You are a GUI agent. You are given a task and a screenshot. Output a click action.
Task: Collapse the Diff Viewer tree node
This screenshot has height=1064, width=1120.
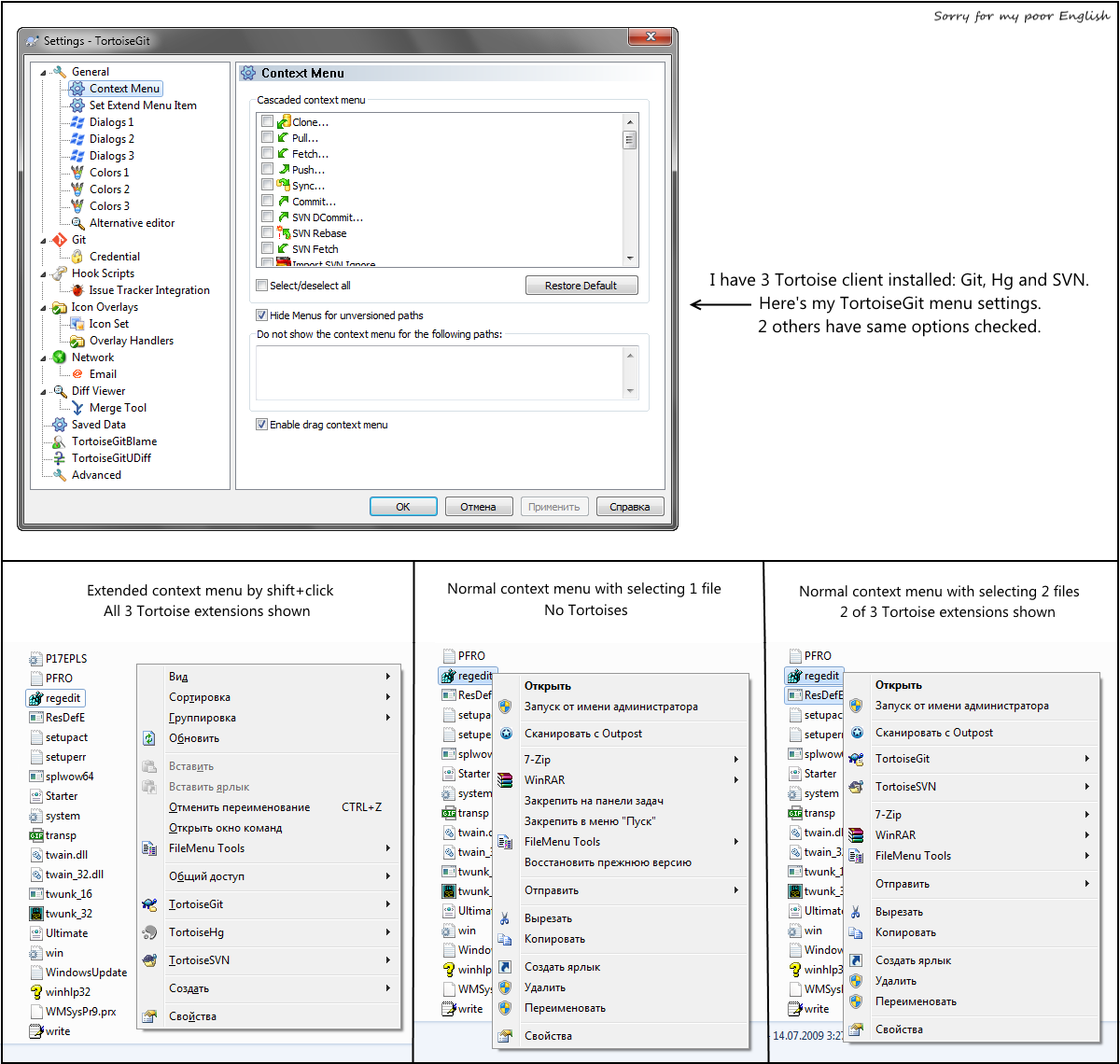[43, 391]
